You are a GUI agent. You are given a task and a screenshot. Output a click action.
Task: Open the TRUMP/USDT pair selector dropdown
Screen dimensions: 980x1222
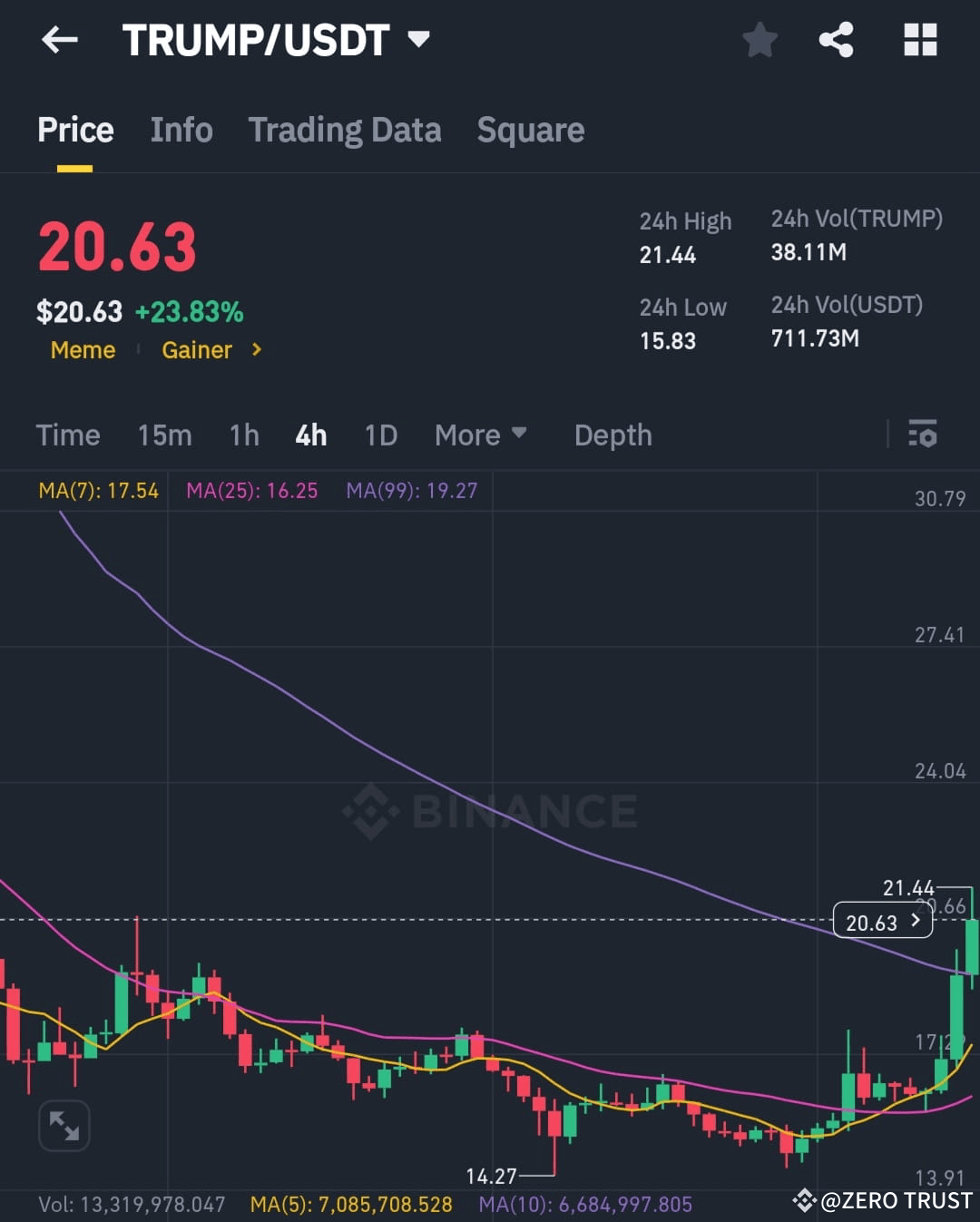416,40
